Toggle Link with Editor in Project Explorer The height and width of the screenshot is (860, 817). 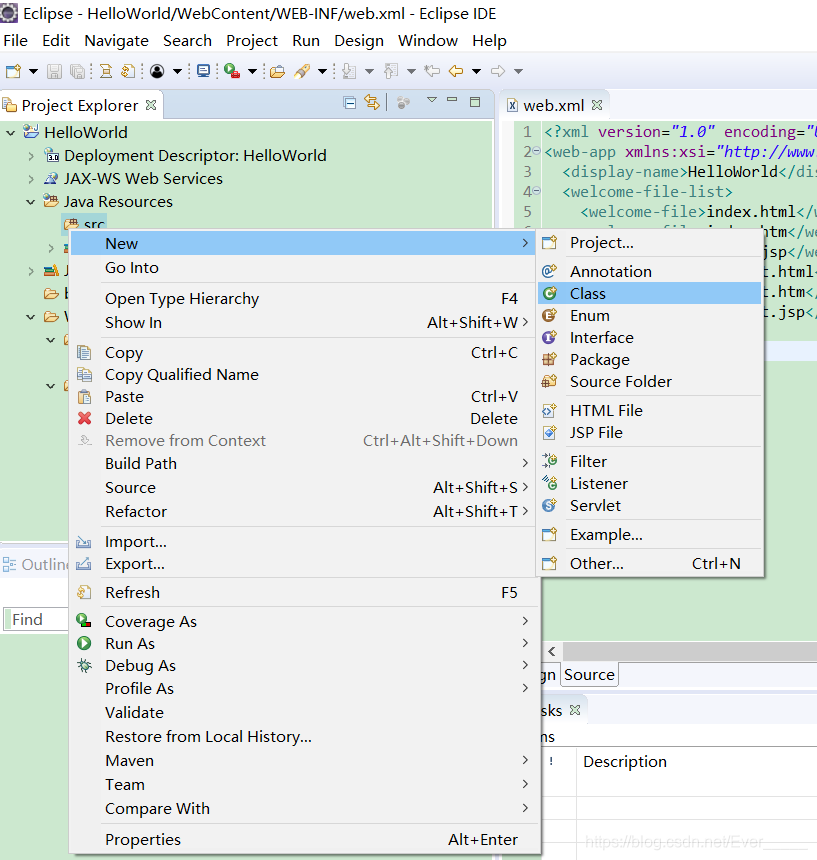pyautogui.click(x=372, y=103)
